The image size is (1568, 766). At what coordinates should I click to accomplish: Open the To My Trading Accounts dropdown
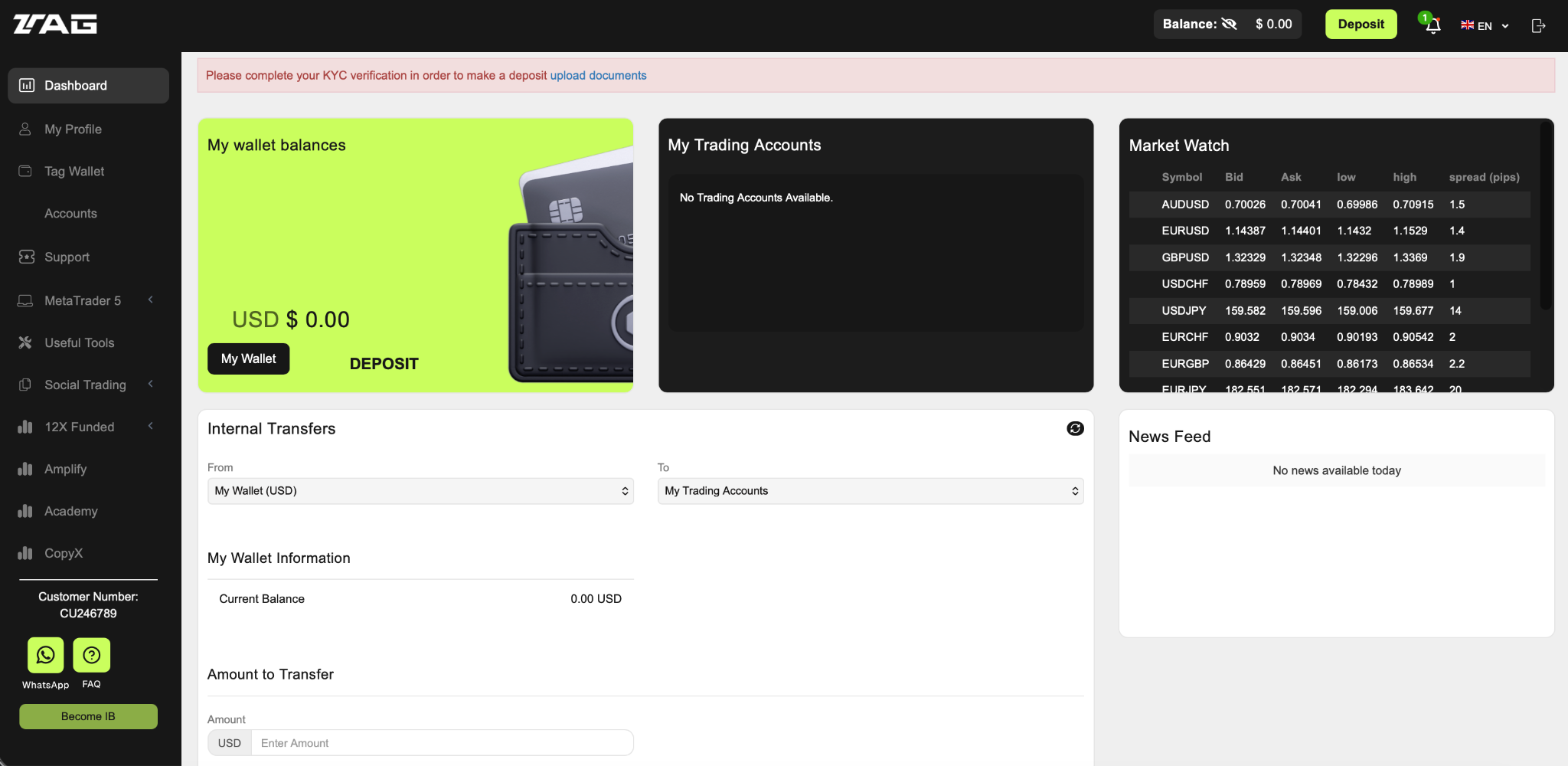coord(871,491)
